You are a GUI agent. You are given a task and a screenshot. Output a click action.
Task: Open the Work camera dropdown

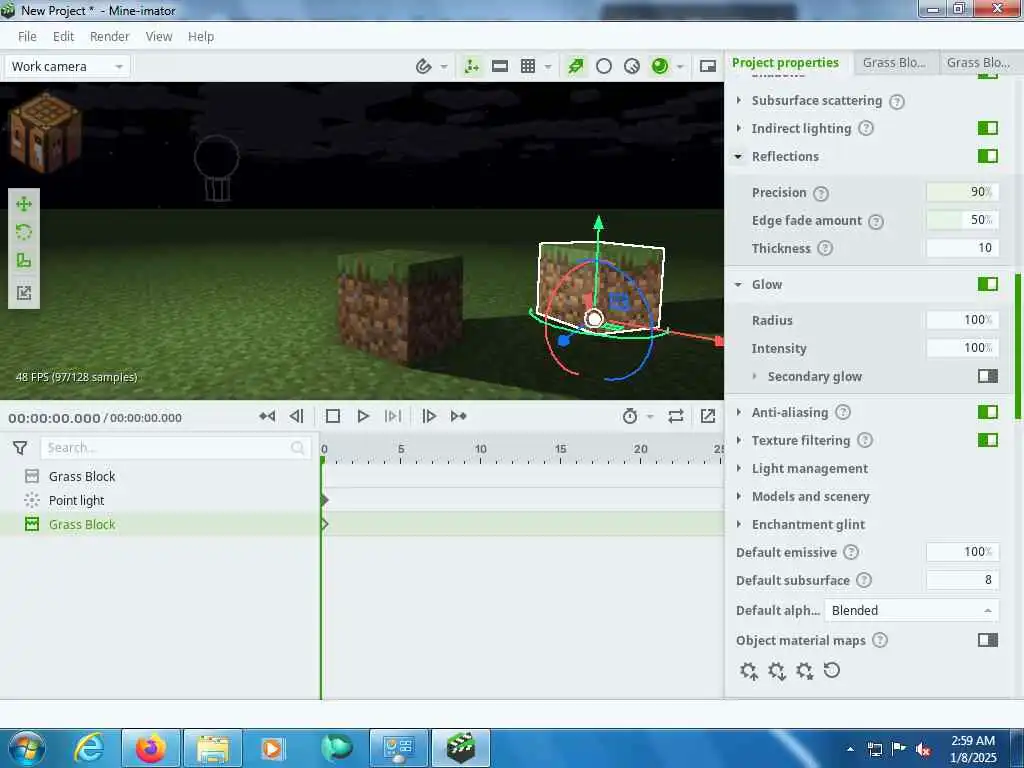pos(67,67)
